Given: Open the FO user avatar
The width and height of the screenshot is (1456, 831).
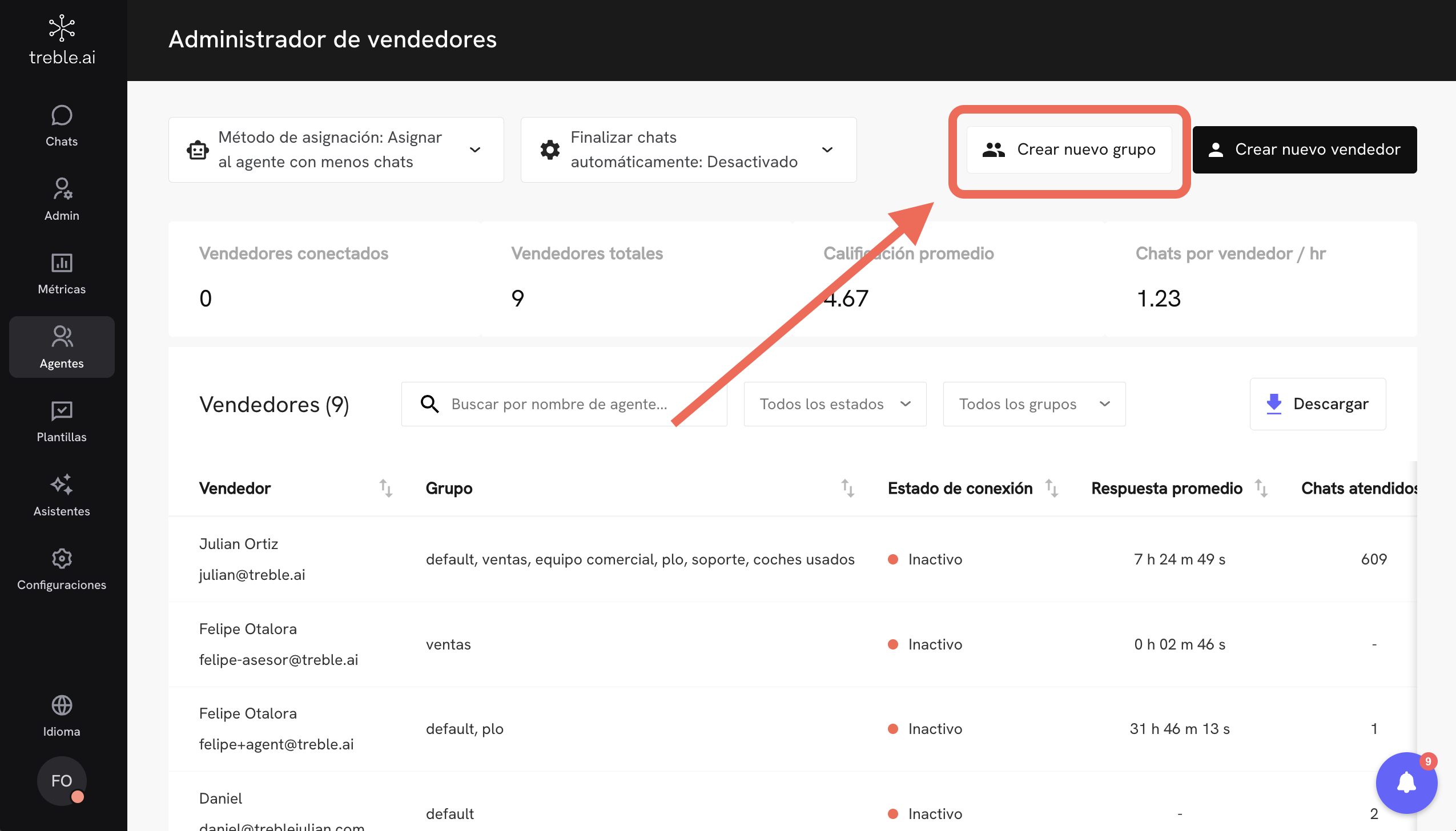Looking at the screenshot, I should point(62,780).
